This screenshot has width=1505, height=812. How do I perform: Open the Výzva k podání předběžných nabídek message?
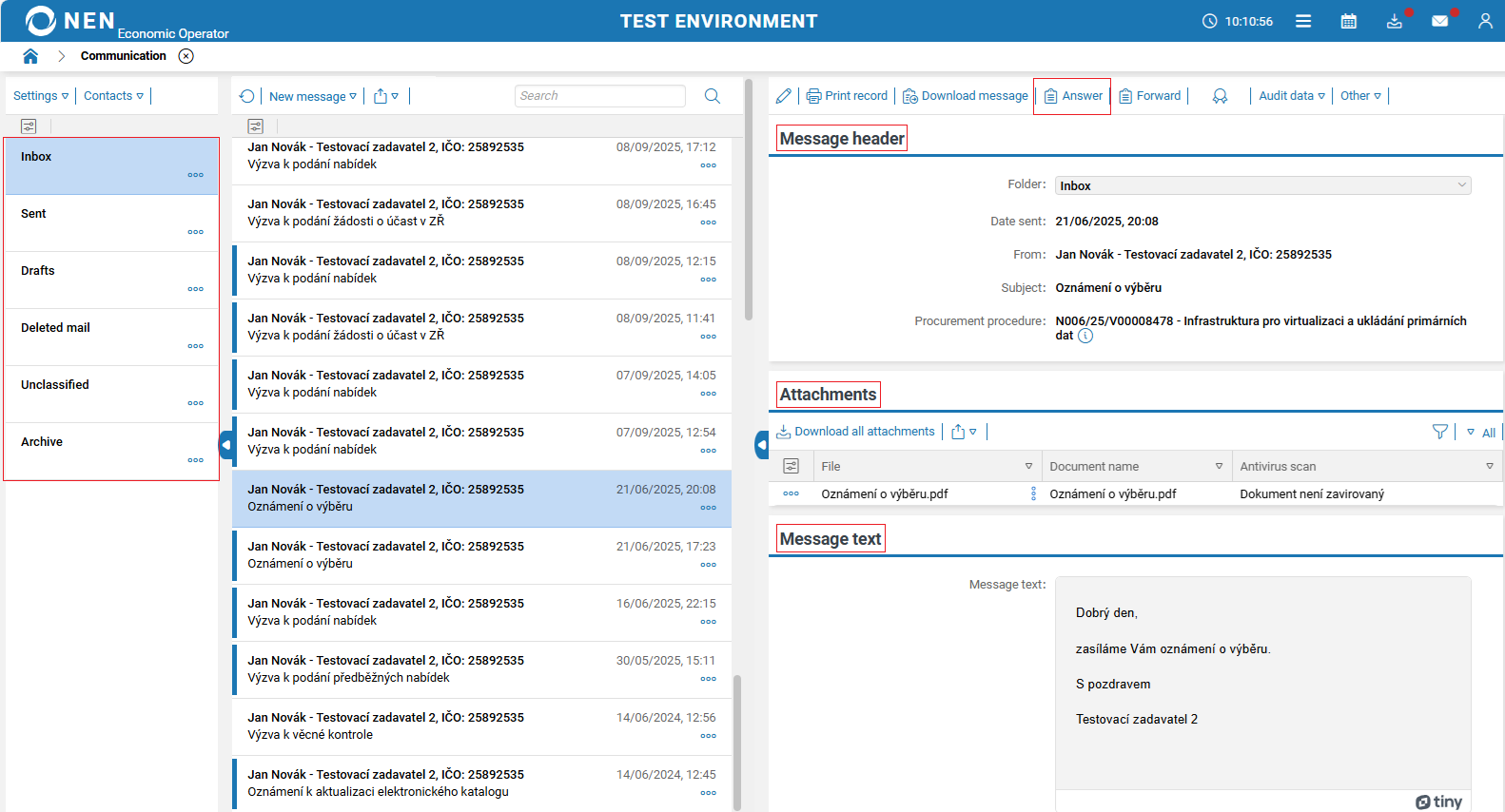point(482,670)
